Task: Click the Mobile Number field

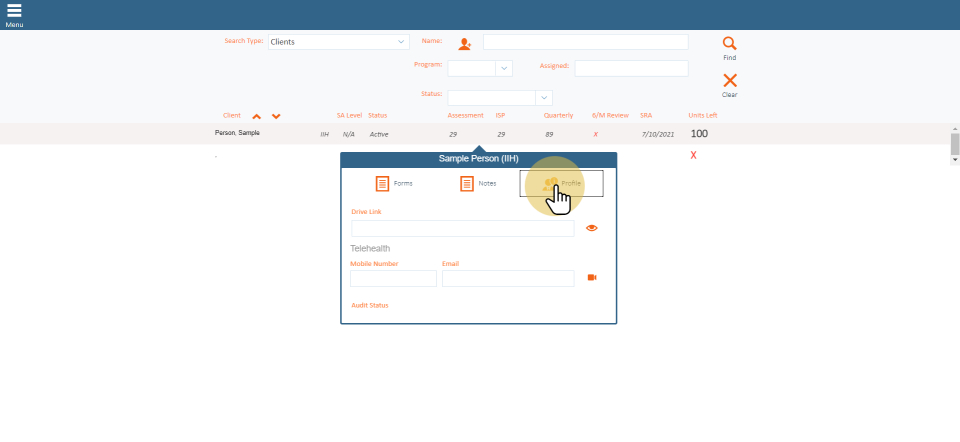Action: [393, 279]
